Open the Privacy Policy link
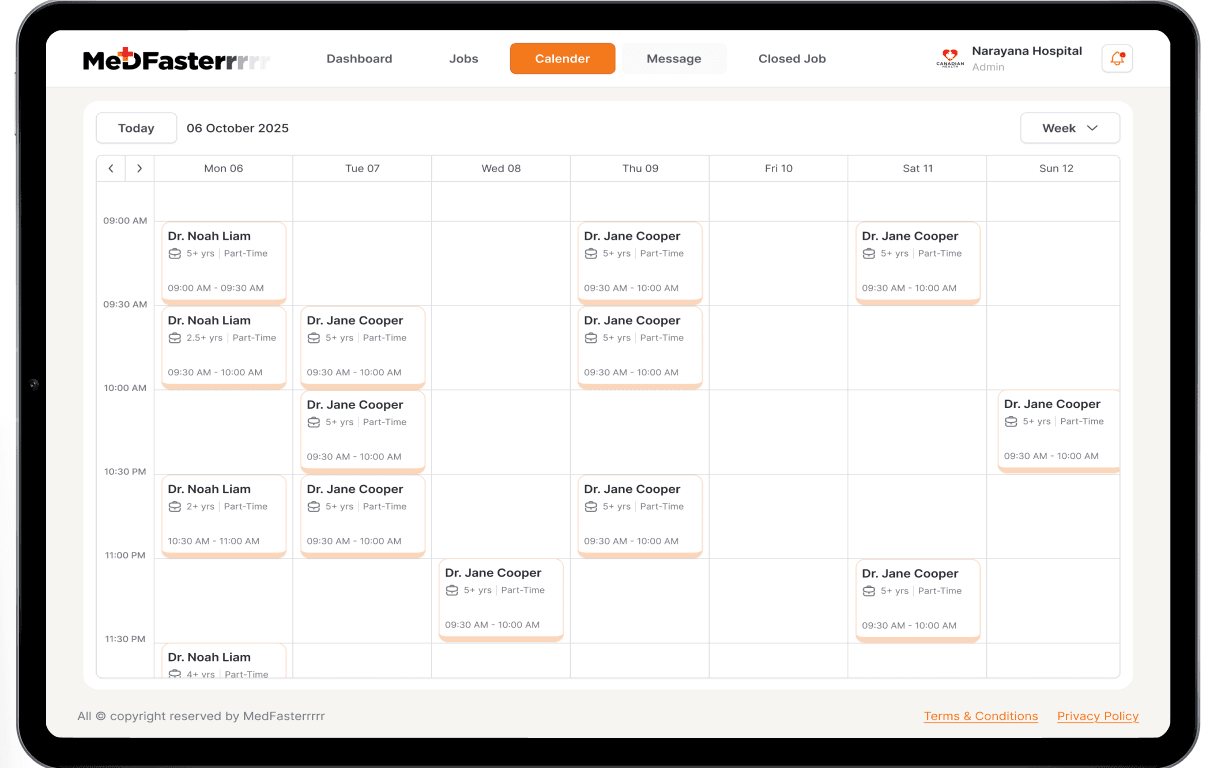 click(x=1097, y=716)
